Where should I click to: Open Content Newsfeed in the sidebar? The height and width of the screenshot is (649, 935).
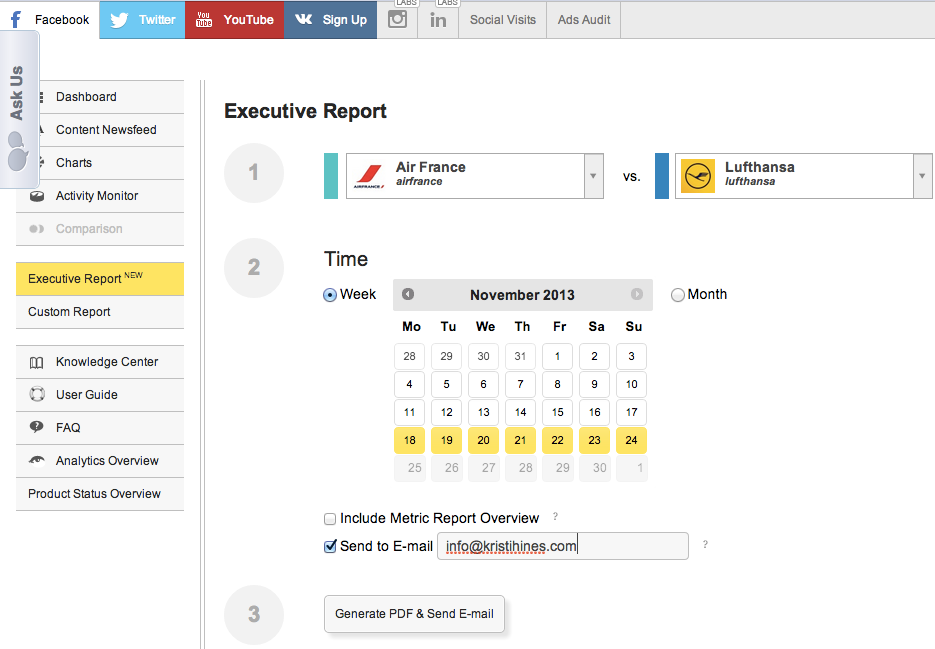(100, 130)
